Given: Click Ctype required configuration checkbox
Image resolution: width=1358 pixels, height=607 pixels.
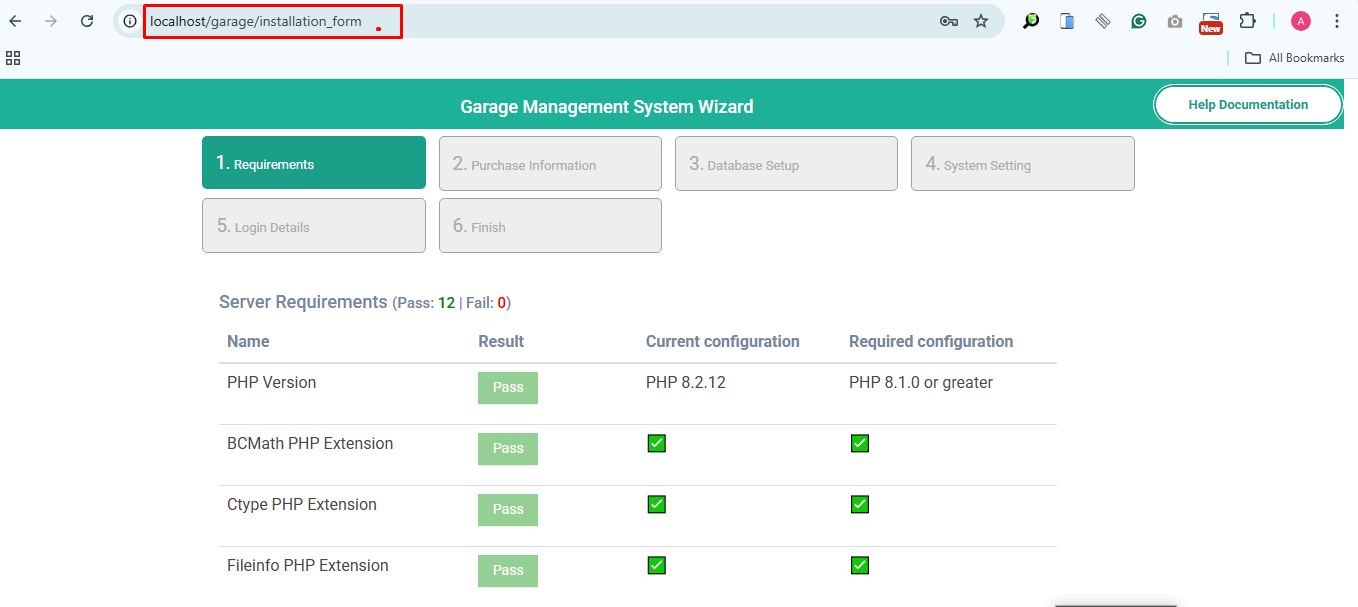Looking at the screenshot, I should (860, 504).
